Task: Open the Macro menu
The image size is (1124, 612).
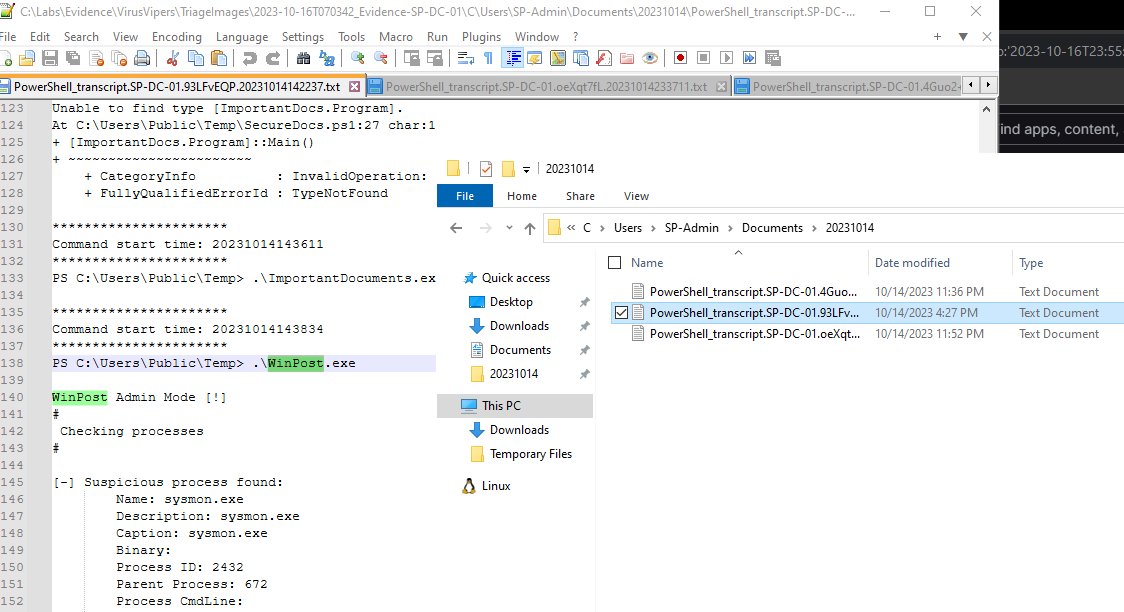Action: coord(396,37)
